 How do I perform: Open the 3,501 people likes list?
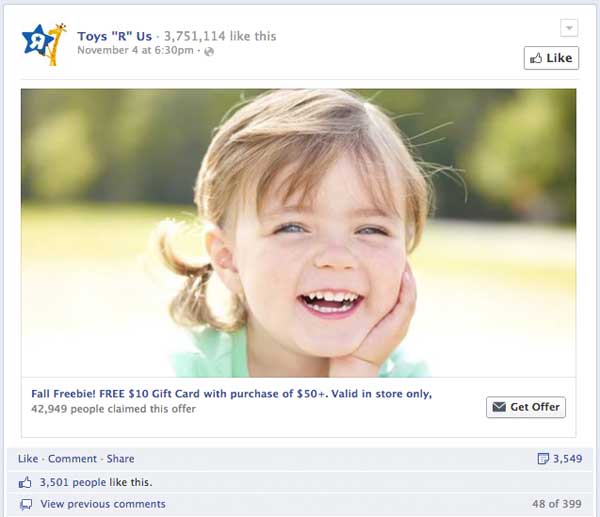click(73, 483)
